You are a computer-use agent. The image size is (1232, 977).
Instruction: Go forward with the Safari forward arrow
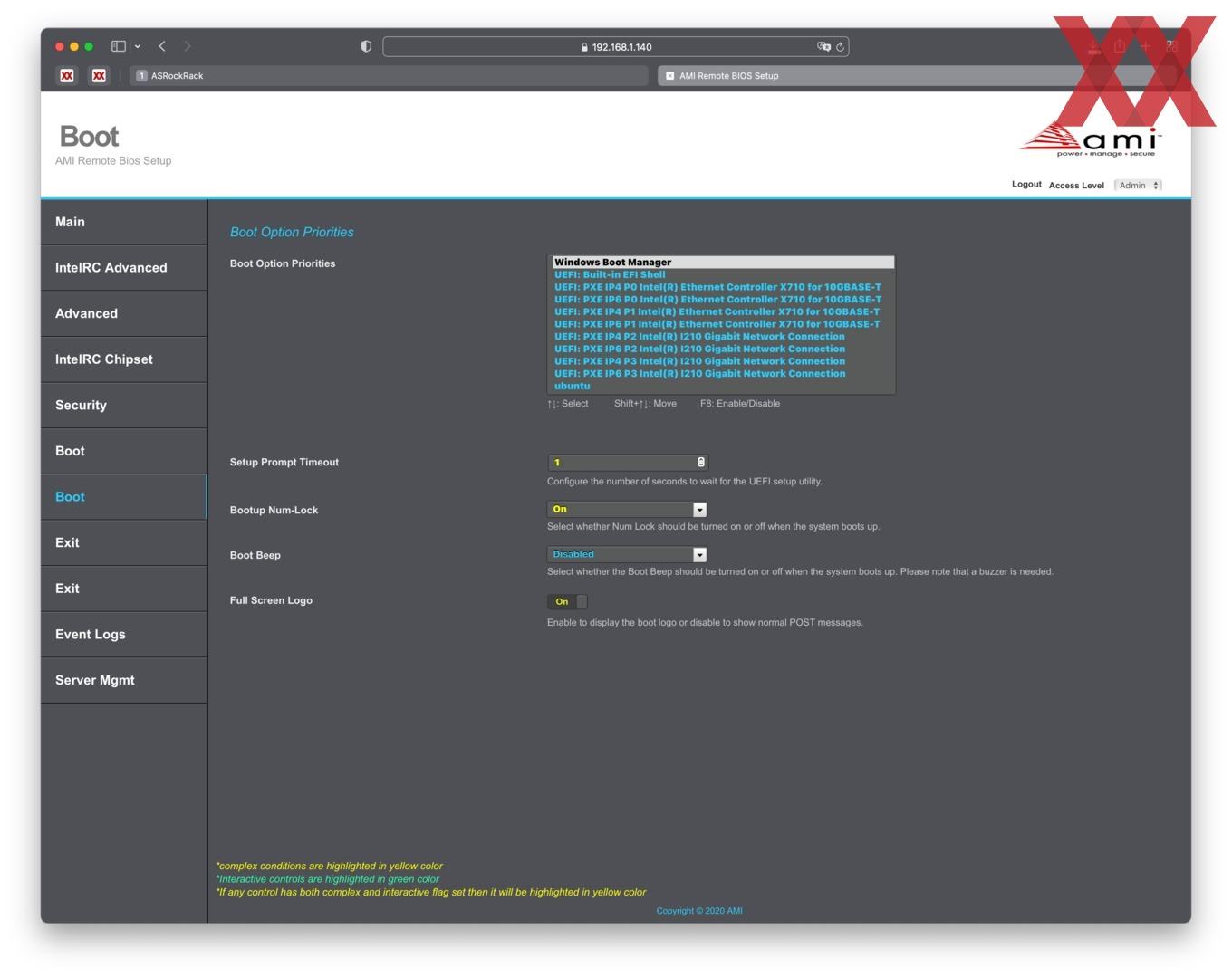[188, 46]
